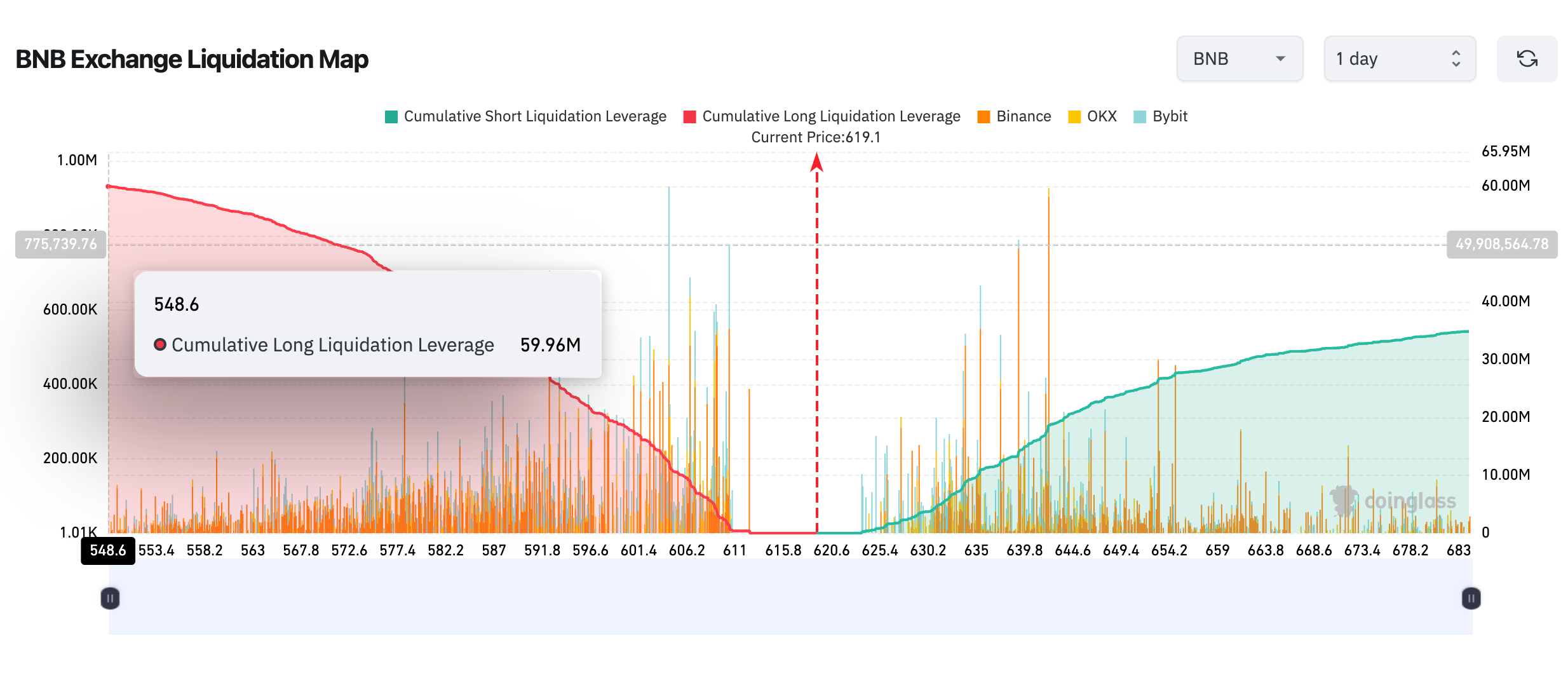Click the 548.6 tooltip heading
Viewport: 1568px width, 685px height.
coord(177,305)
